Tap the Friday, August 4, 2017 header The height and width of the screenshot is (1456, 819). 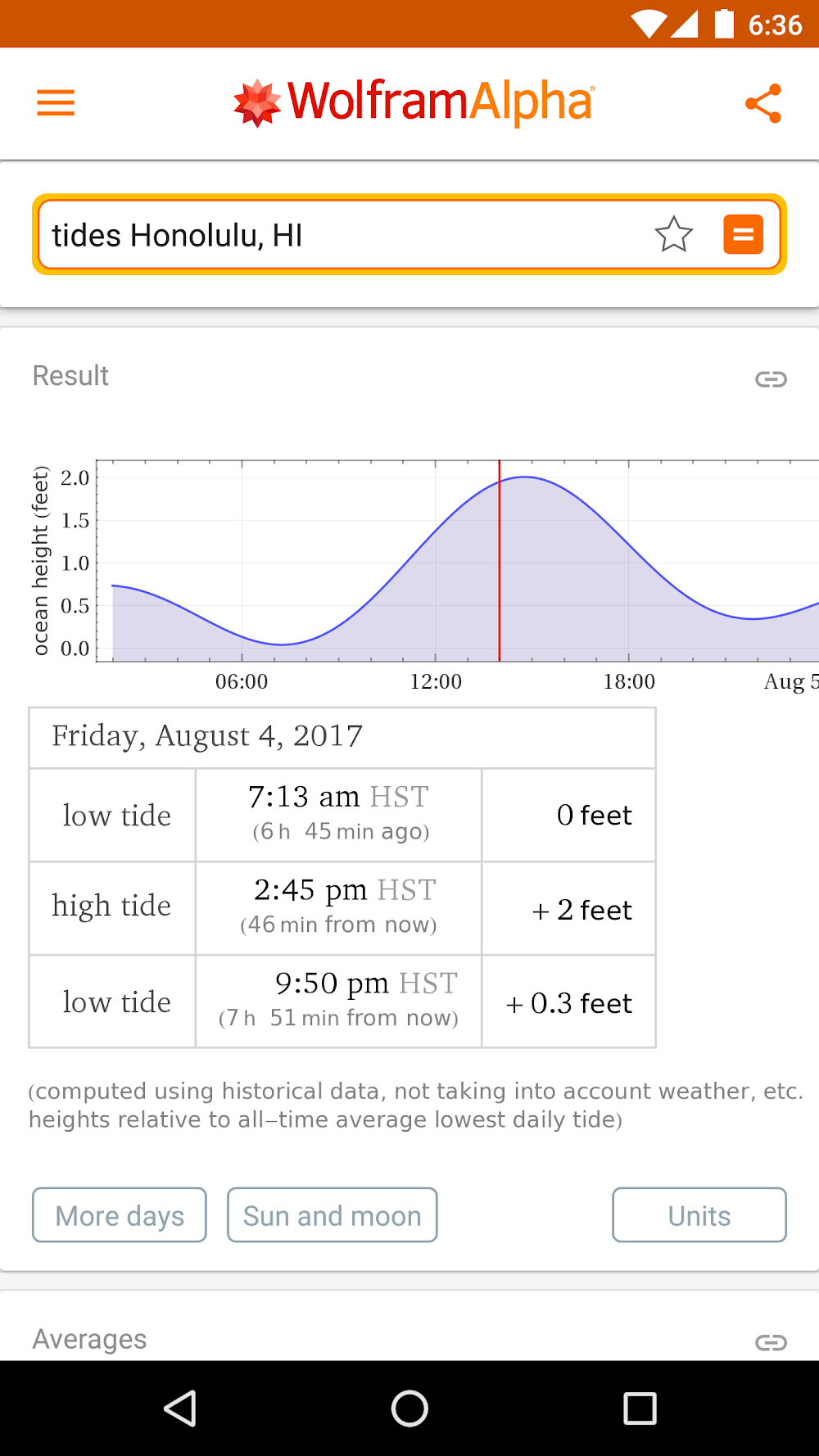(x=342, y=737)
